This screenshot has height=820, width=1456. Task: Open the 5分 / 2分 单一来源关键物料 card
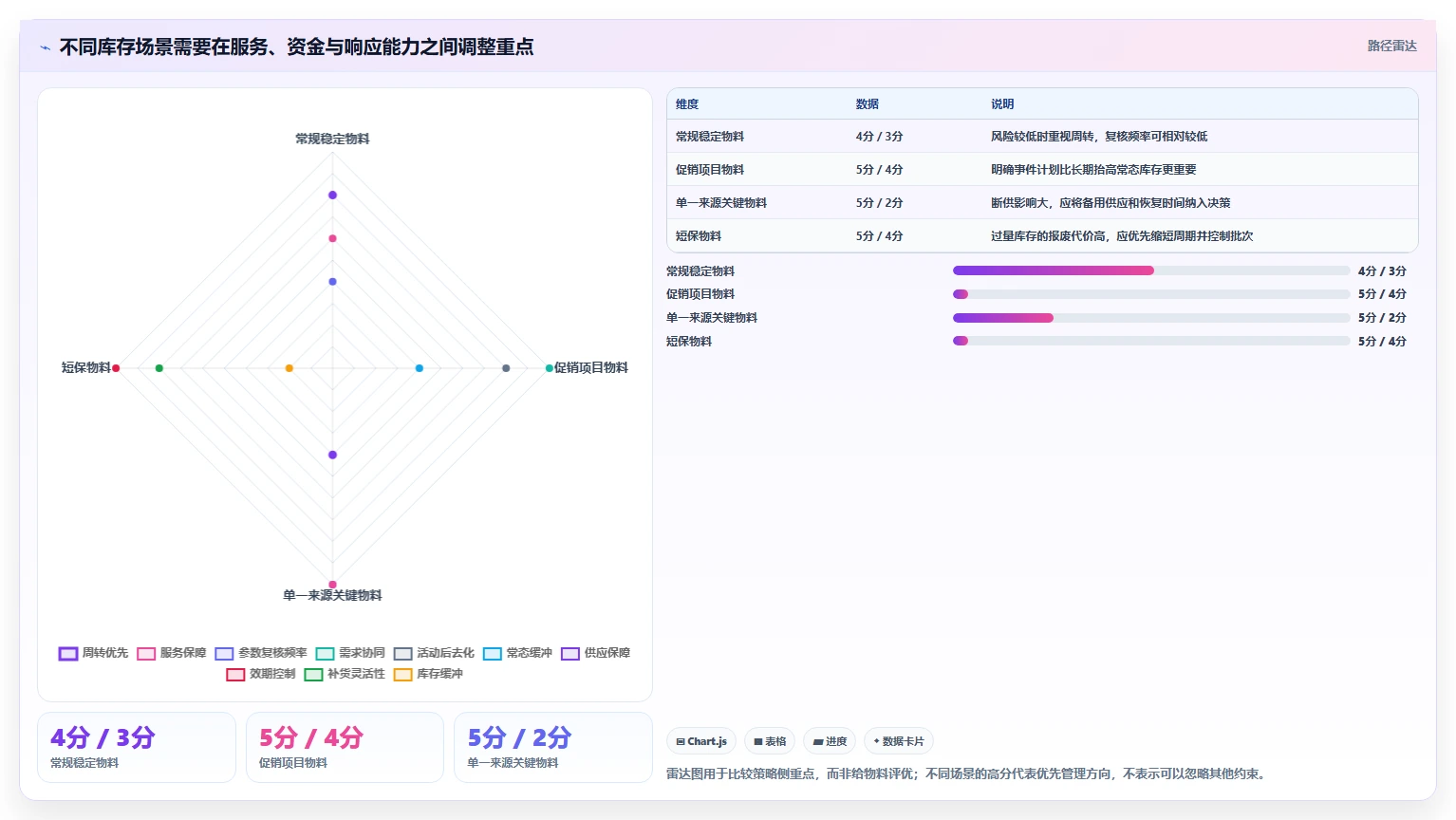tap(553, 748)
